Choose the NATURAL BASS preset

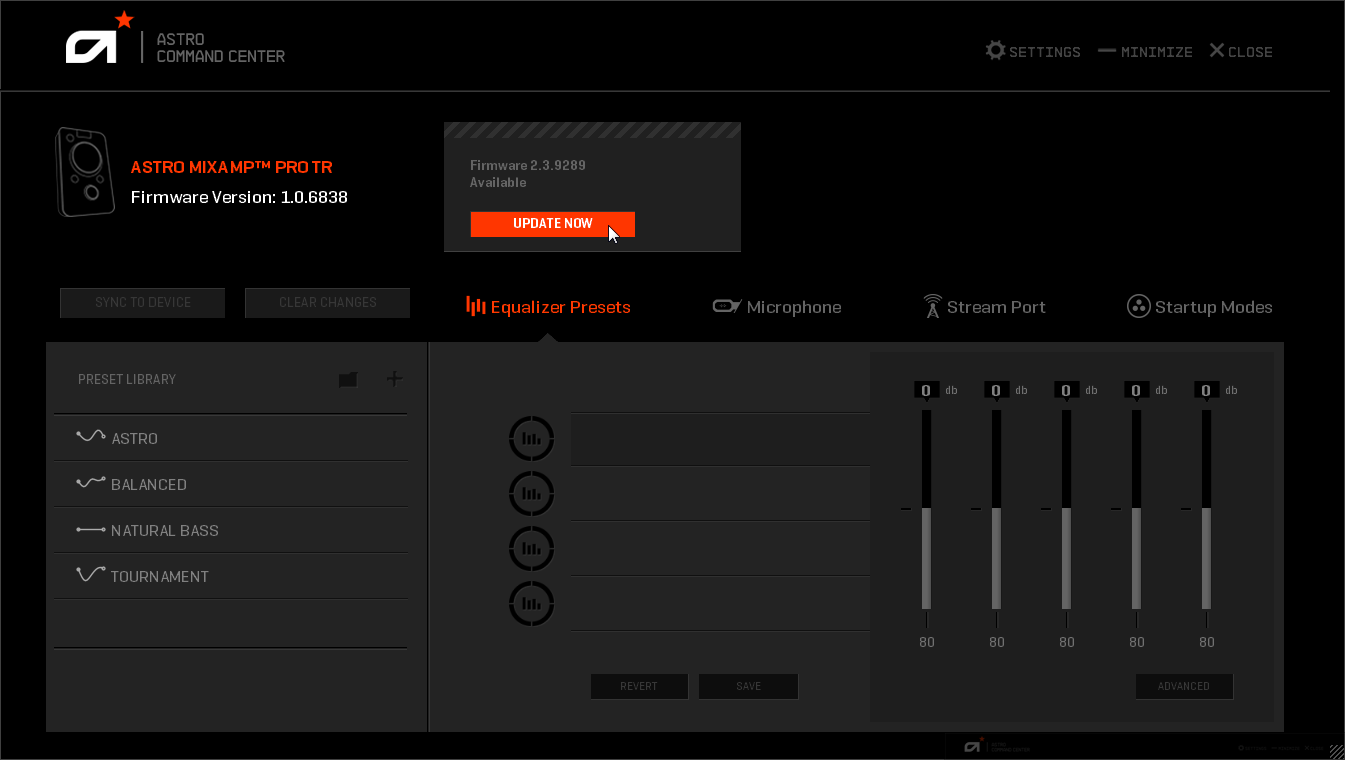tap(164, 530)
